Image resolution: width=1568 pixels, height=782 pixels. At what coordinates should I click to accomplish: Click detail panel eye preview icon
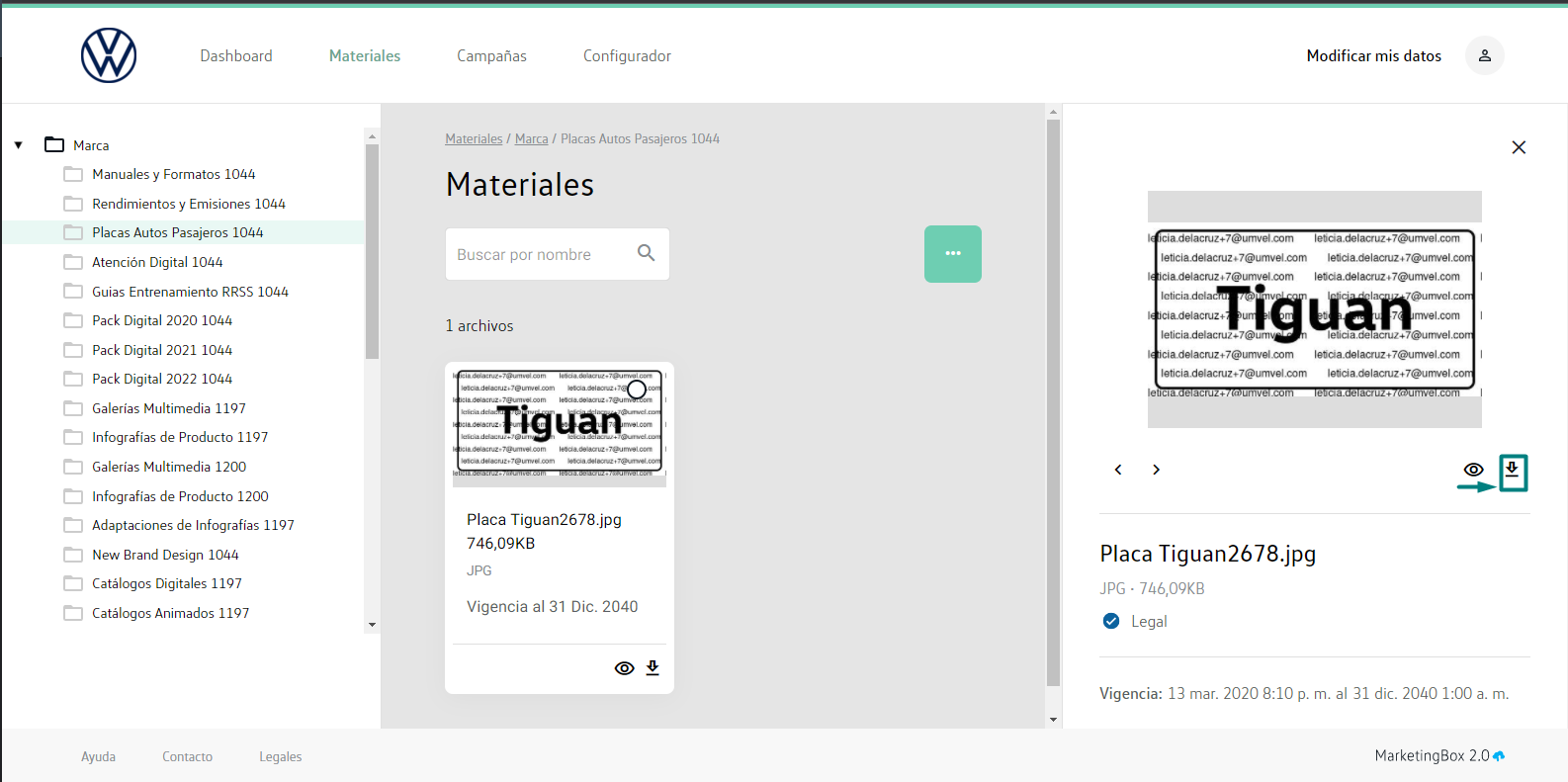click(x=1473, y=470)
